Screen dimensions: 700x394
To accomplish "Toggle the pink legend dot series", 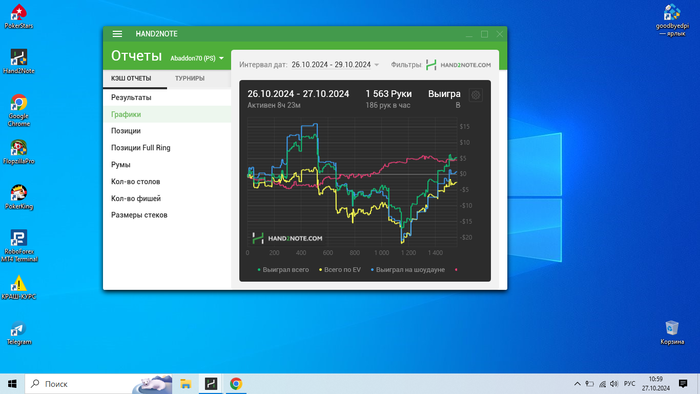I will point(456,270).
